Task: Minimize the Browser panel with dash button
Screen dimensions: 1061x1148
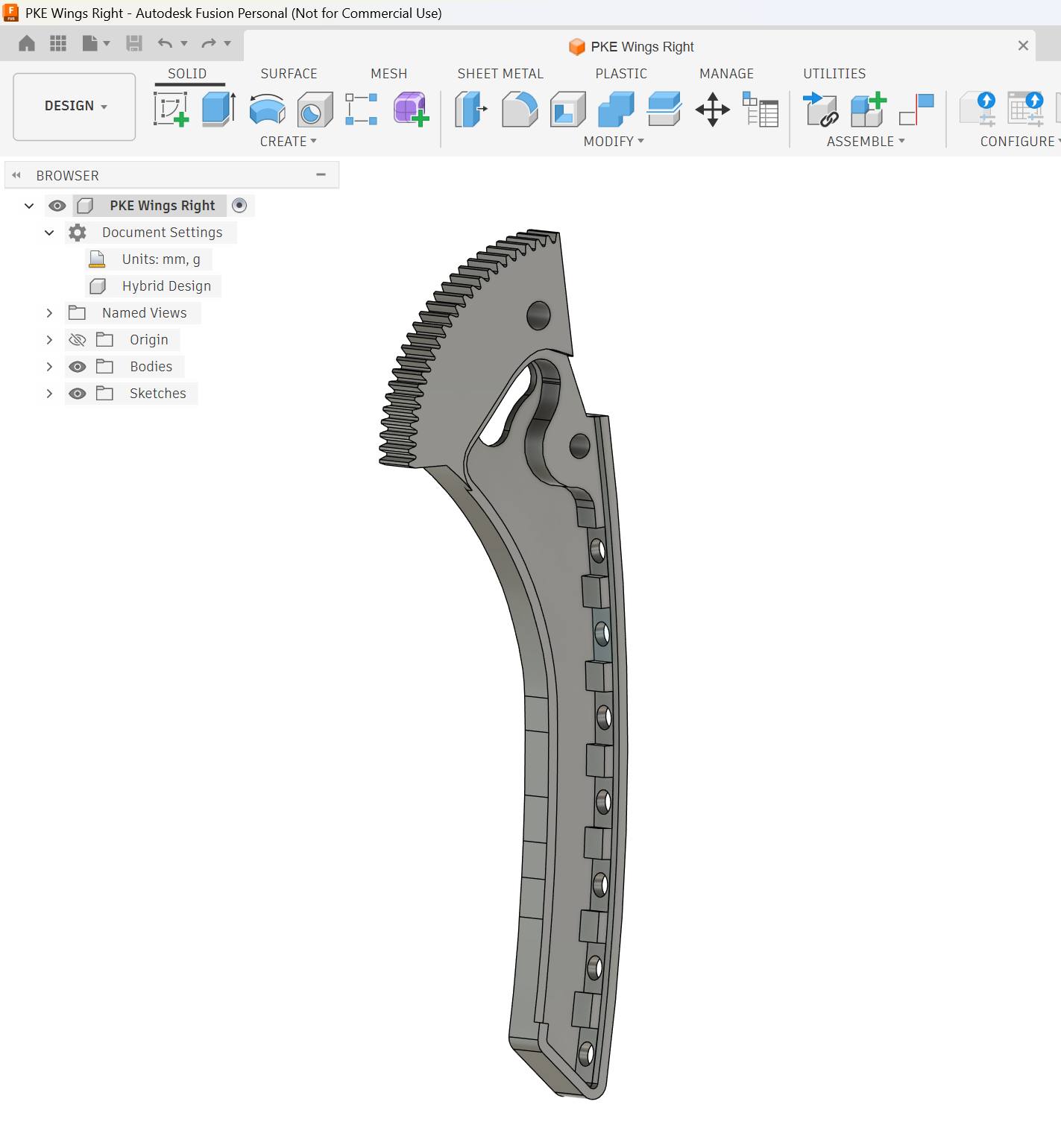Action: pos(321,175)
